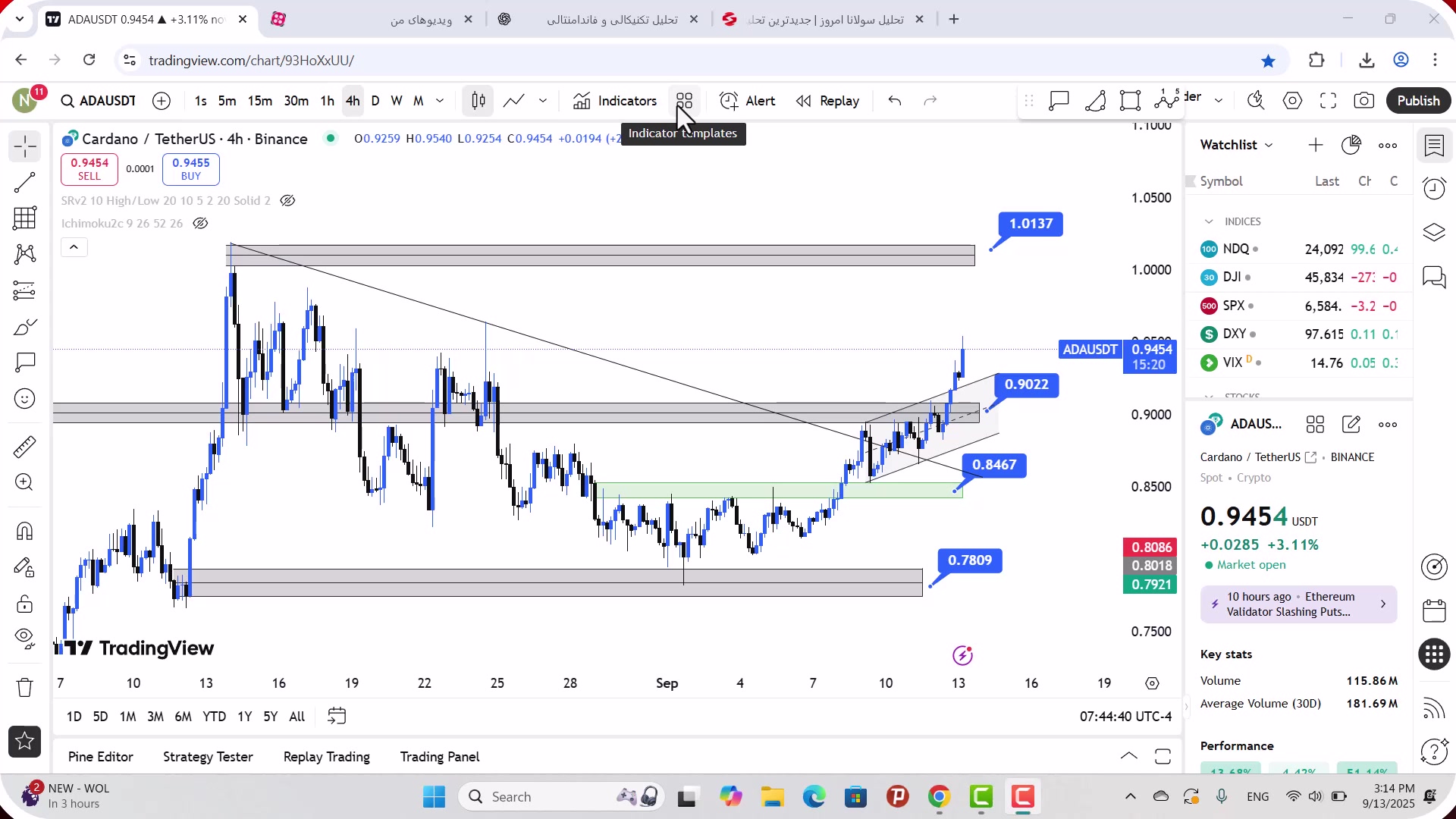Open the economic Calendar panel

tap(1434, 610)
